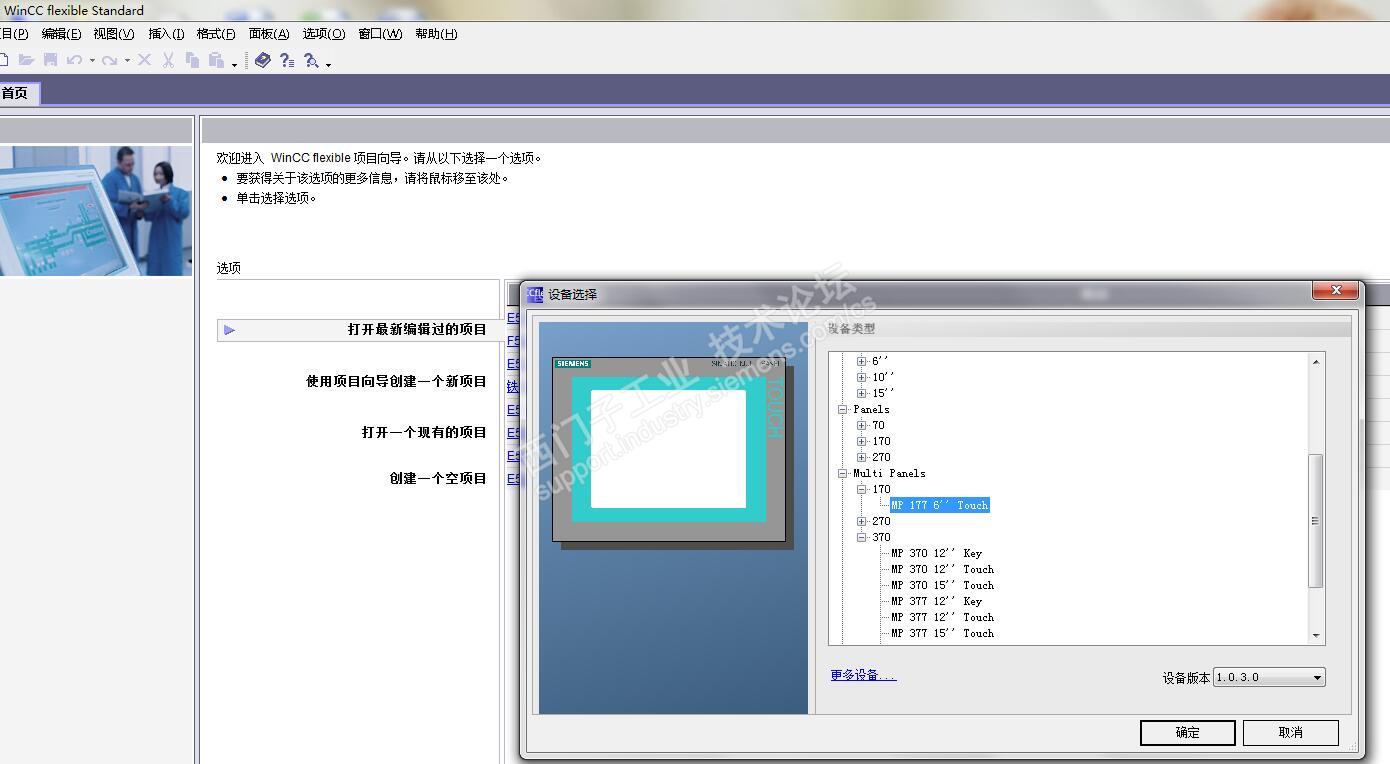The width and height of the screenshot is (1390, 764).
Task: Open toolbar options arrow beside Paste icon
Action: [x=235, y=64]
